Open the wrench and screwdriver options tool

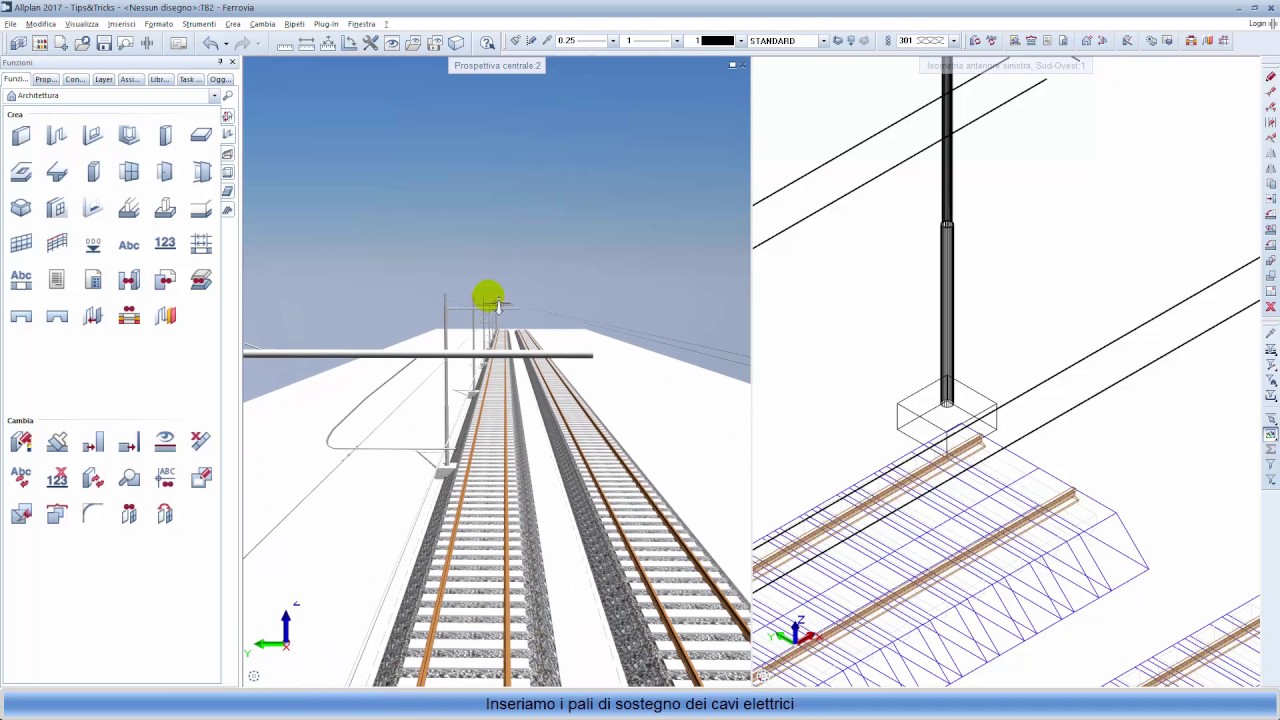(370, 43)
